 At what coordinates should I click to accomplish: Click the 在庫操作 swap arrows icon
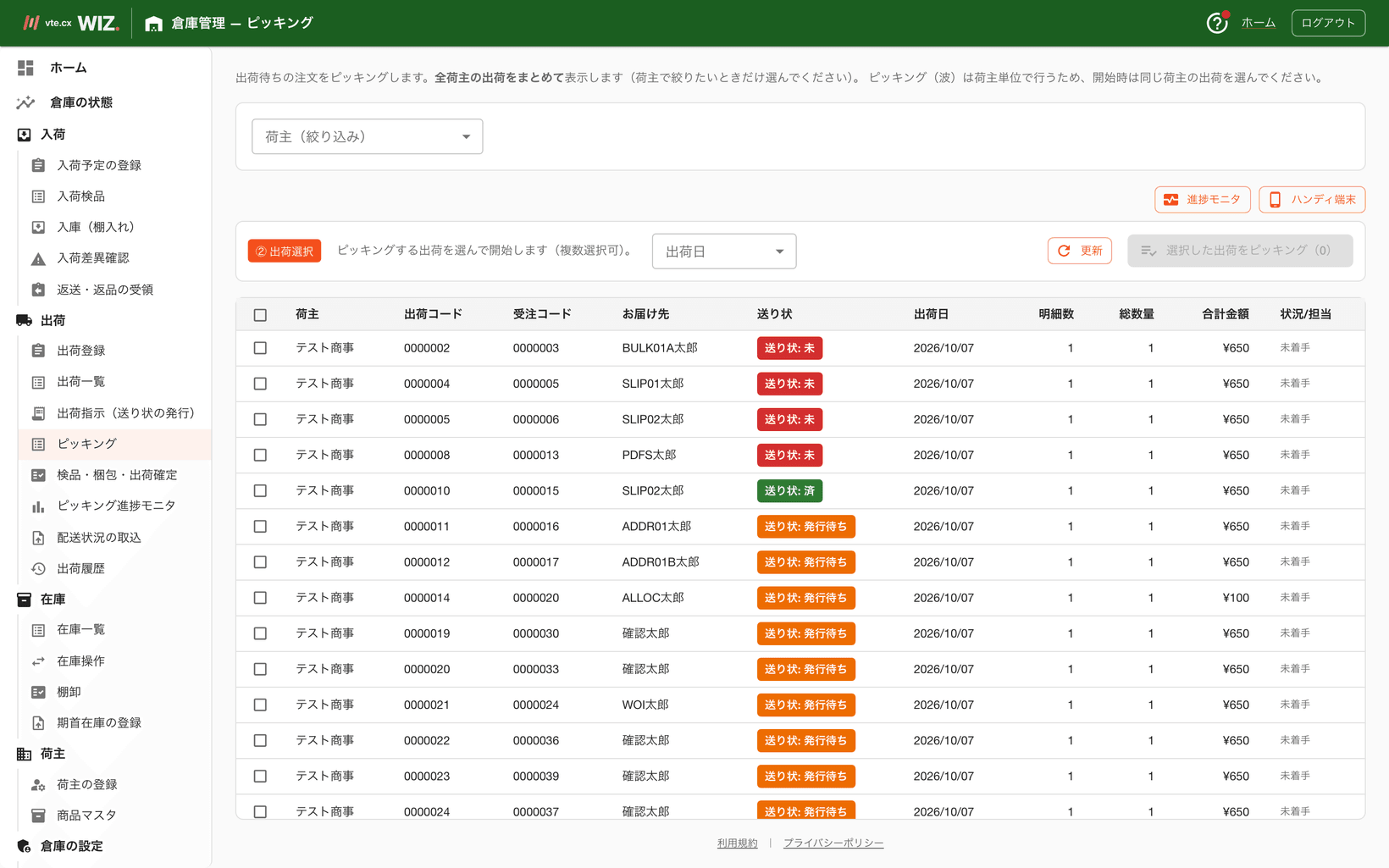pyautogui.click(x=38, y=661)
